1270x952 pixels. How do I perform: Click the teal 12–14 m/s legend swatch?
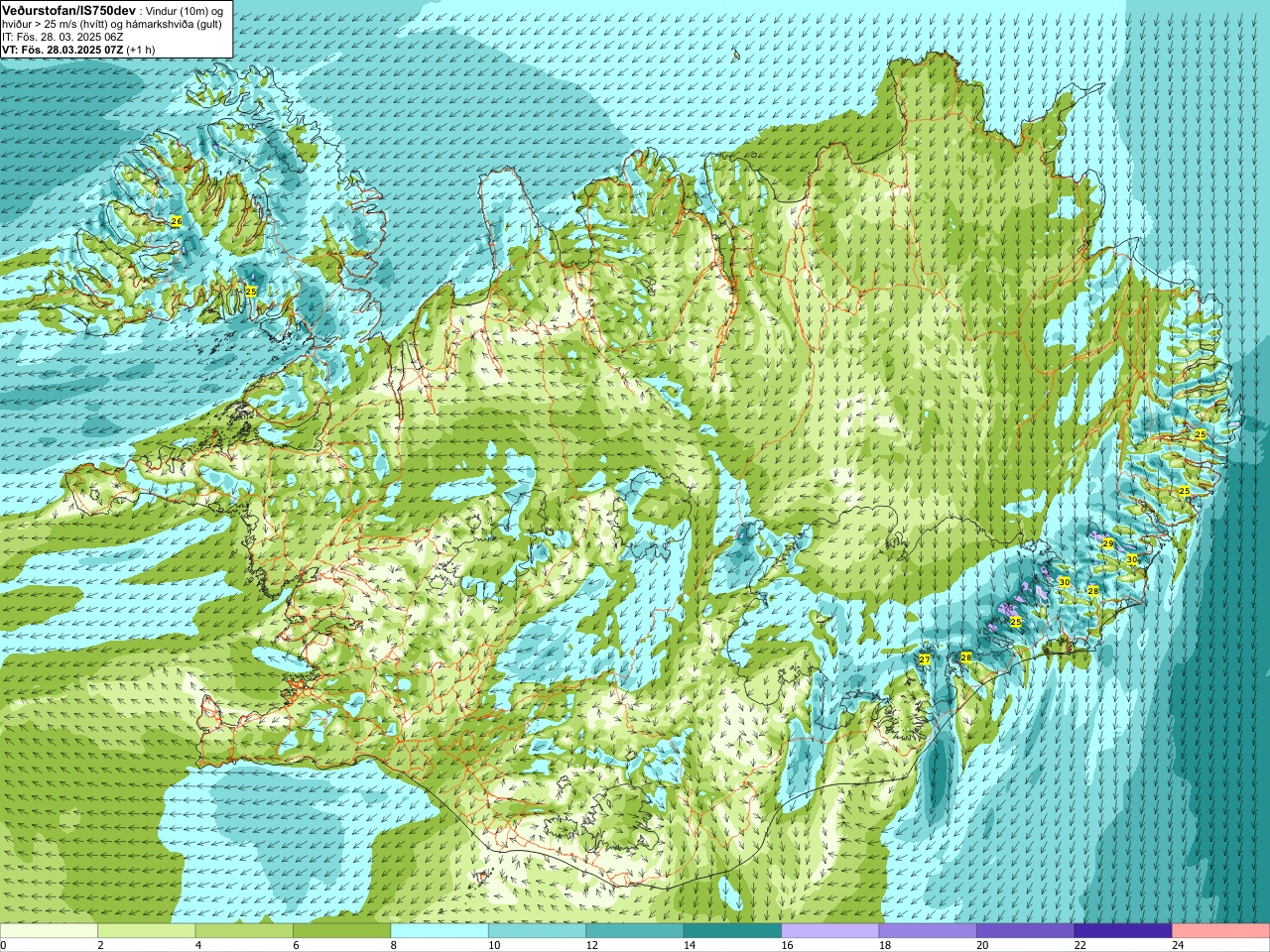pos(635,930)
